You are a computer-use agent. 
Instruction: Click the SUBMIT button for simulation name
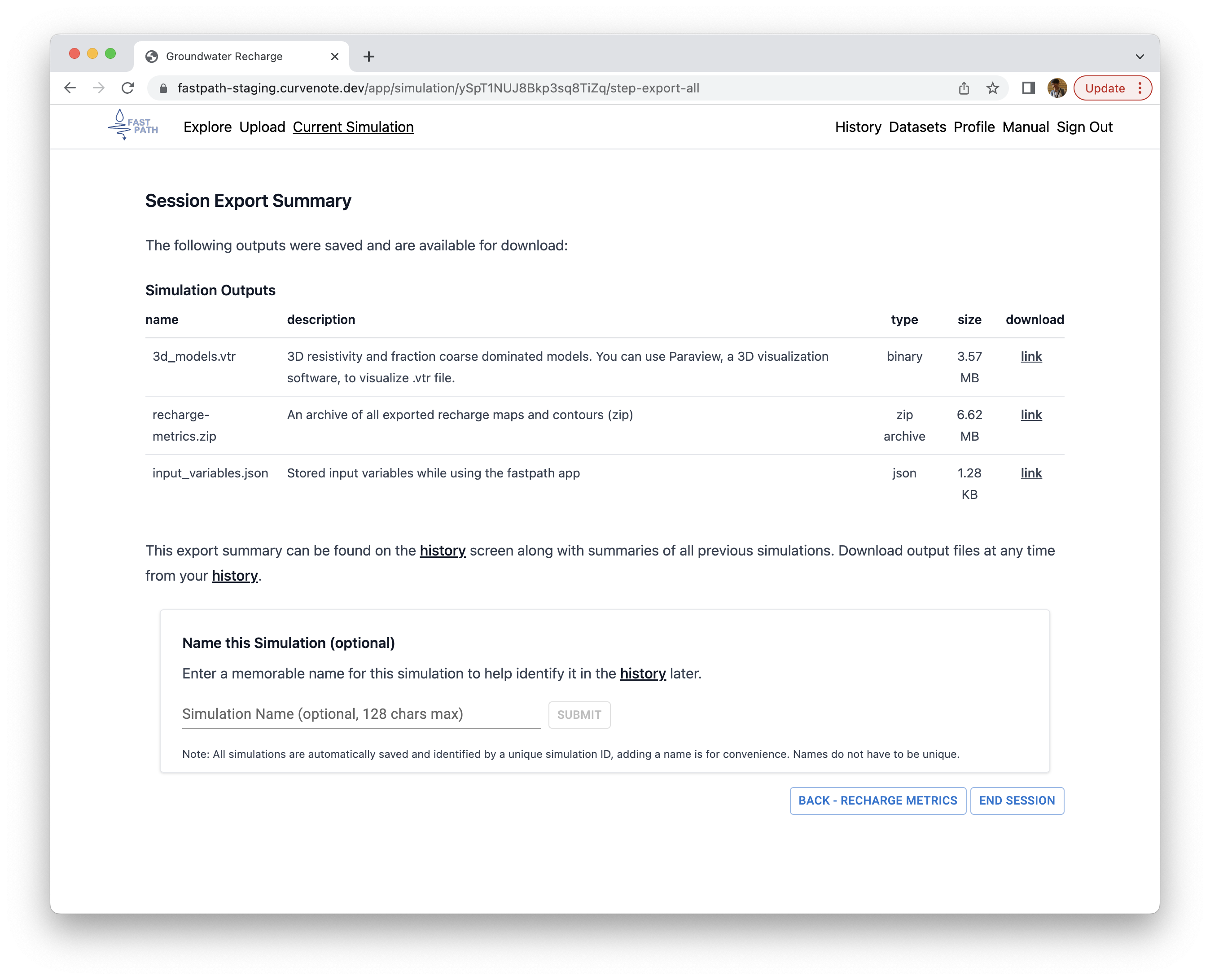pyautogui.click(x=578, y=715)
